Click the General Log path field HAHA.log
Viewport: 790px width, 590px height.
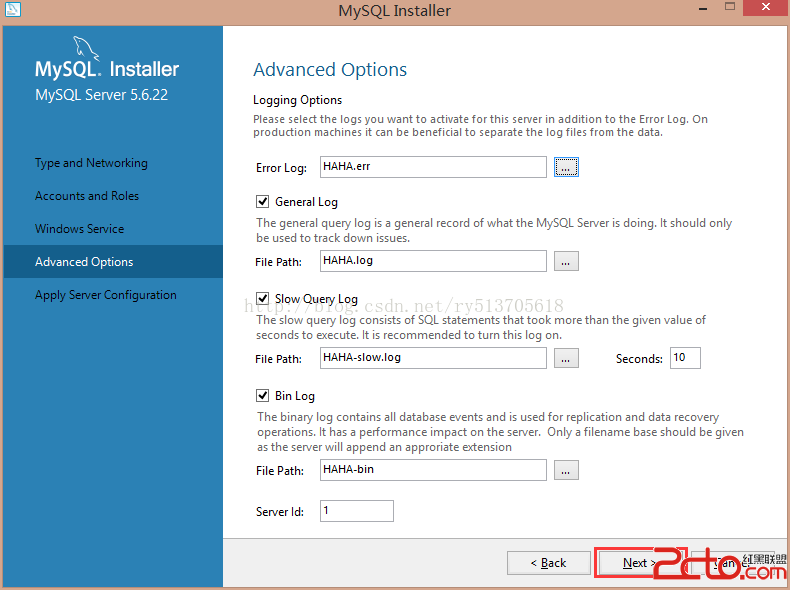click(x=433, y=261)
